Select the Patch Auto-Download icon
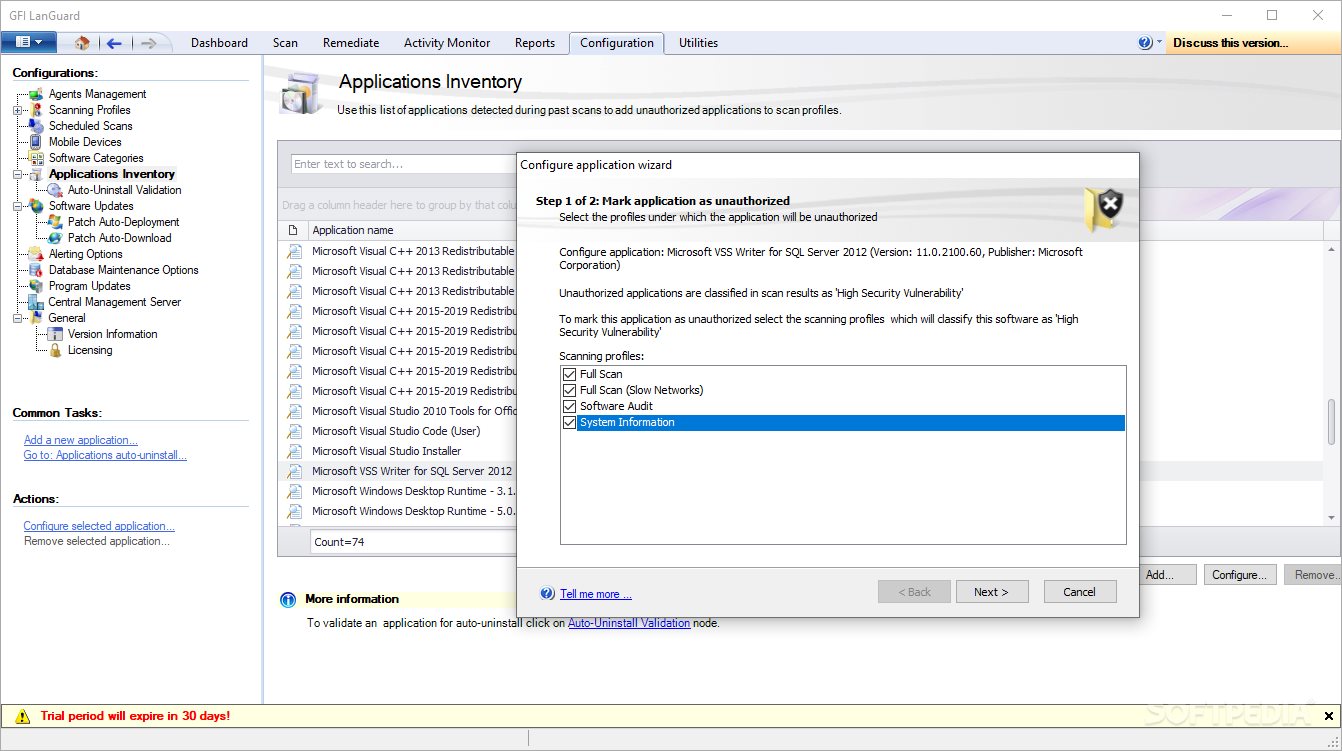 (55, 238)
